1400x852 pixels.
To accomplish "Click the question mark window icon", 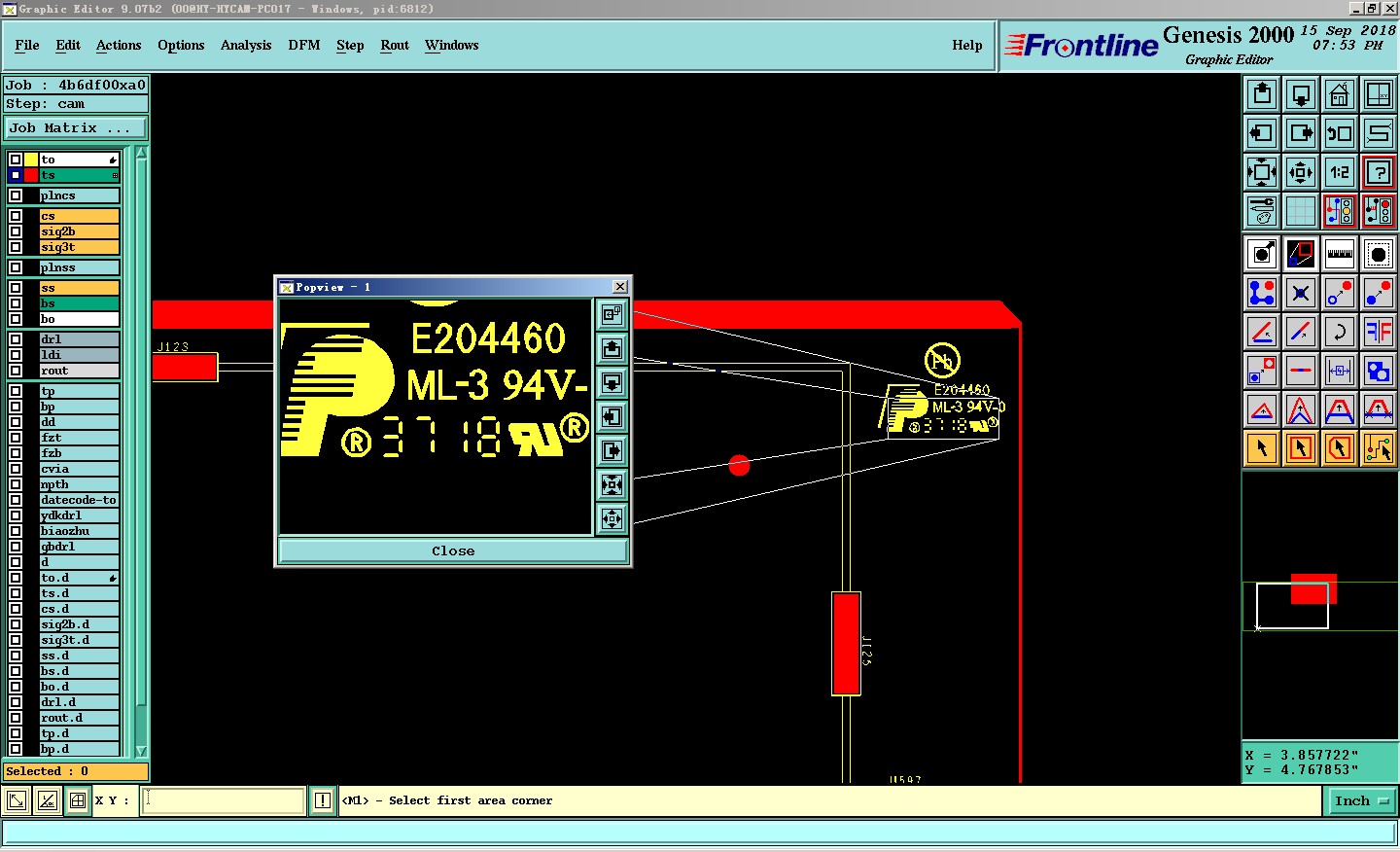I will coord(1379,172).
